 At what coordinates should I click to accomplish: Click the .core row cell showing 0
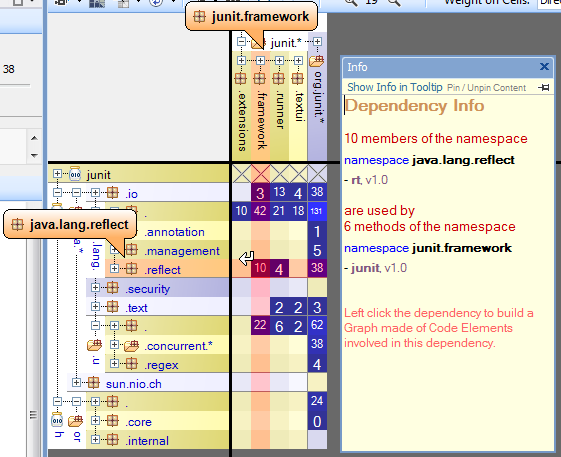pyautogui.click(x=317, y=421)
